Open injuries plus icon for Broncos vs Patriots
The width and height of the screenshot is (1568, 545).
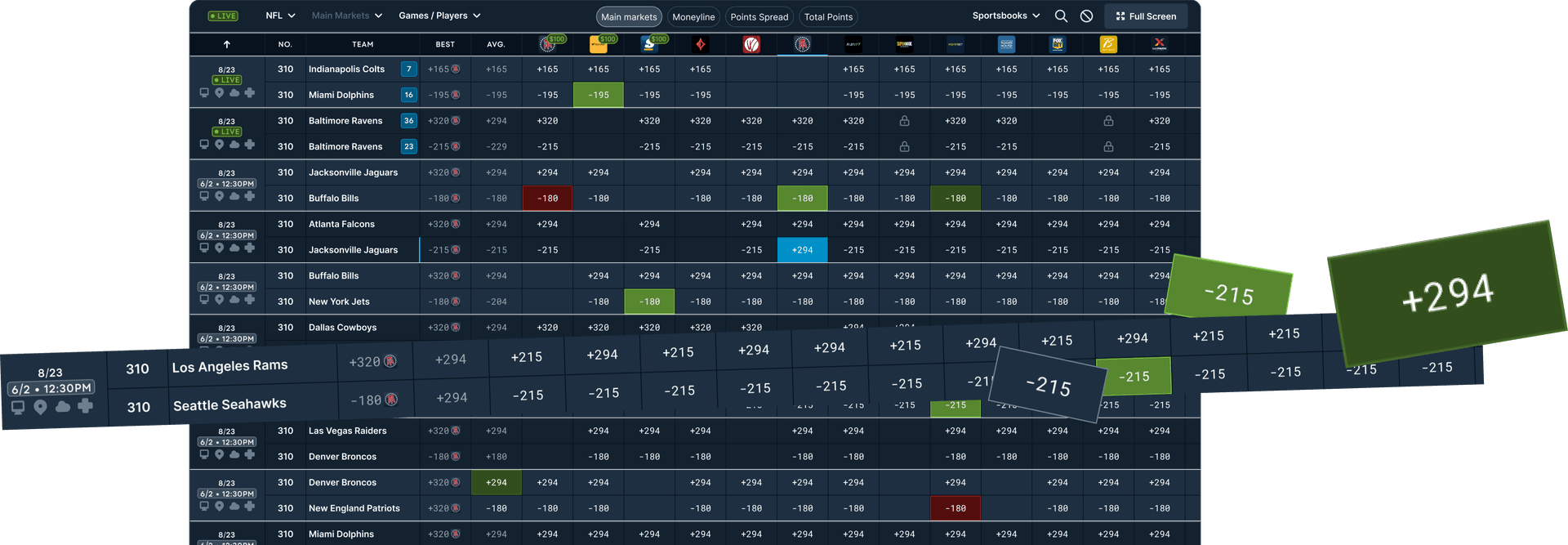(250, 506)
